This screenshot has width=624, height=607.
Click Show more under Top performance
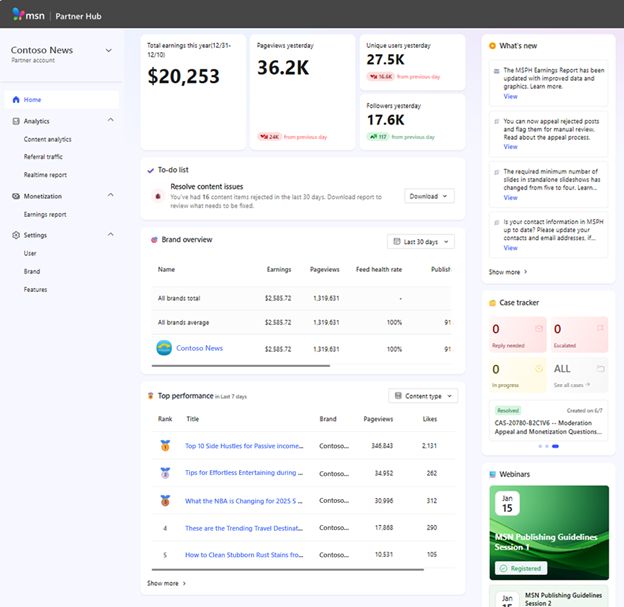166,583
